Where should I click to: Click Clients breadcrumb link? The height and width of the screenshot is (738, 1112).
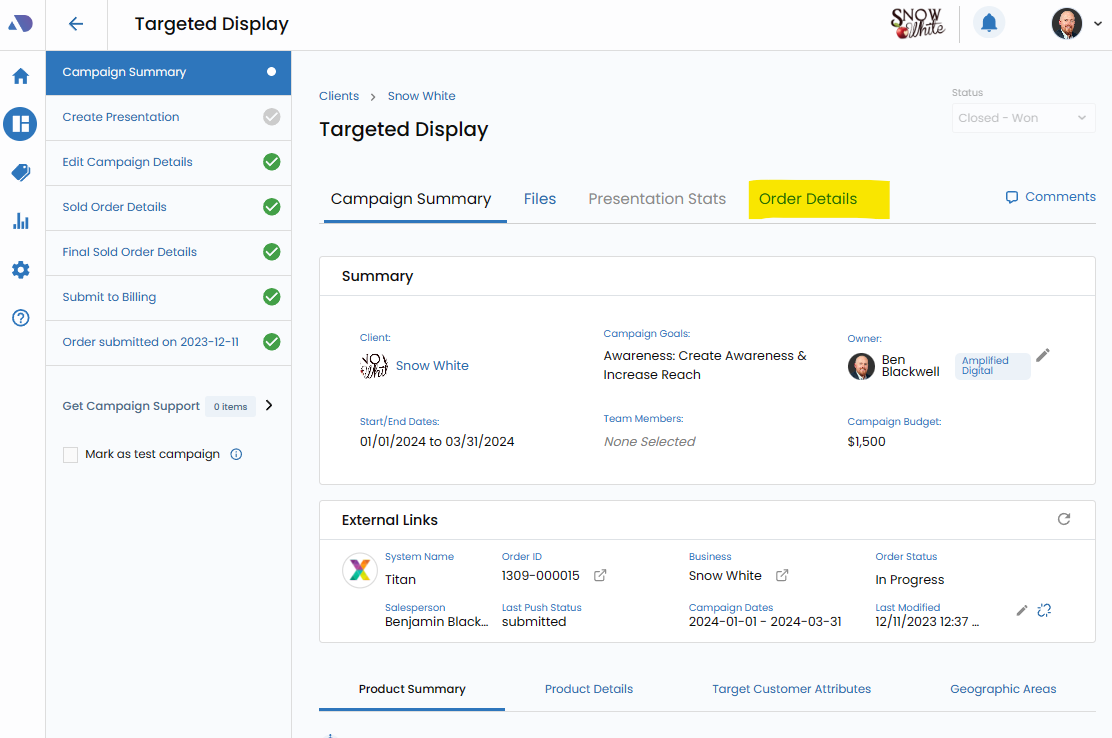pos(339,96)
